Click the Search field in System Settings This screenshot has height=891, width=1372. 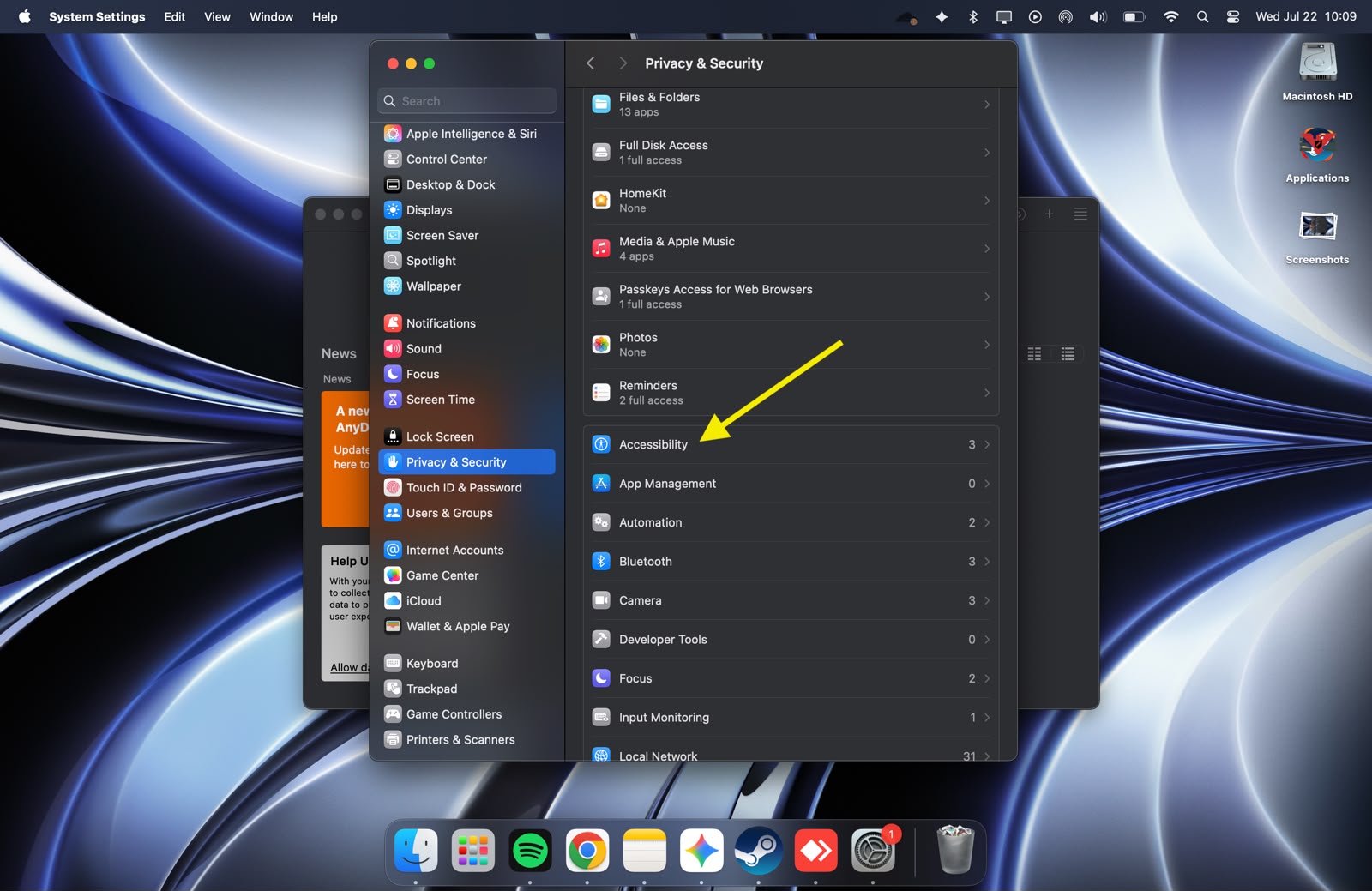pyautogui.click(x=466, y=101)
